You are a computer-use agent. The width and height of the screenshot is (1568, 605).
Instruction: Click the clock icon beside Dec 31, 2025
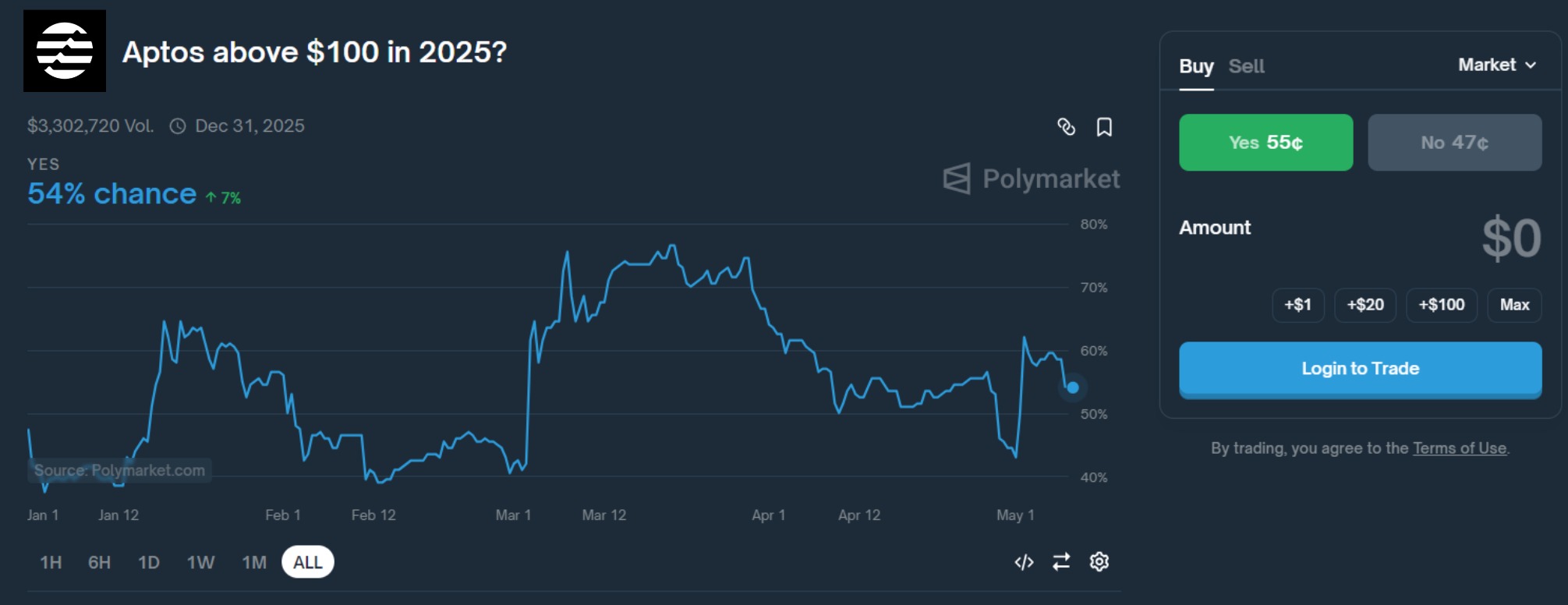[178, 126]
